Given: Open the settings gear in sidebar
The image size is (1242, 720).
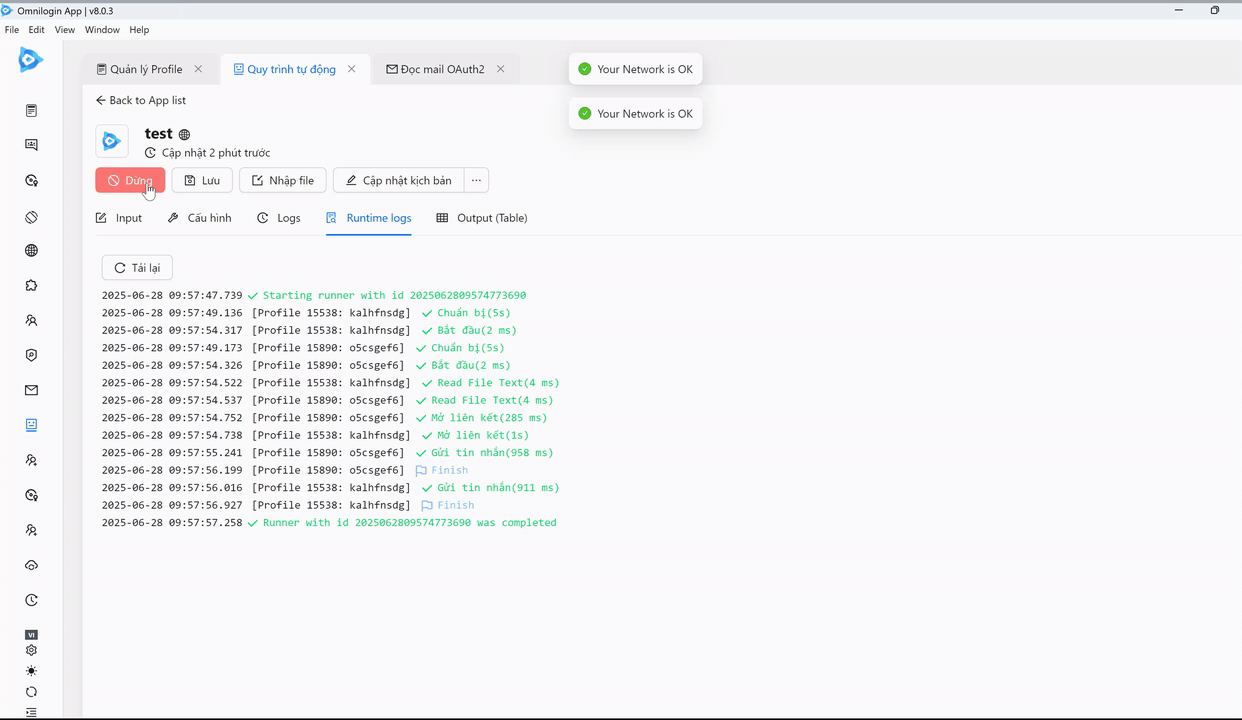Looking at the screenshot, I should pyautogui.click(x=31, y=650).
